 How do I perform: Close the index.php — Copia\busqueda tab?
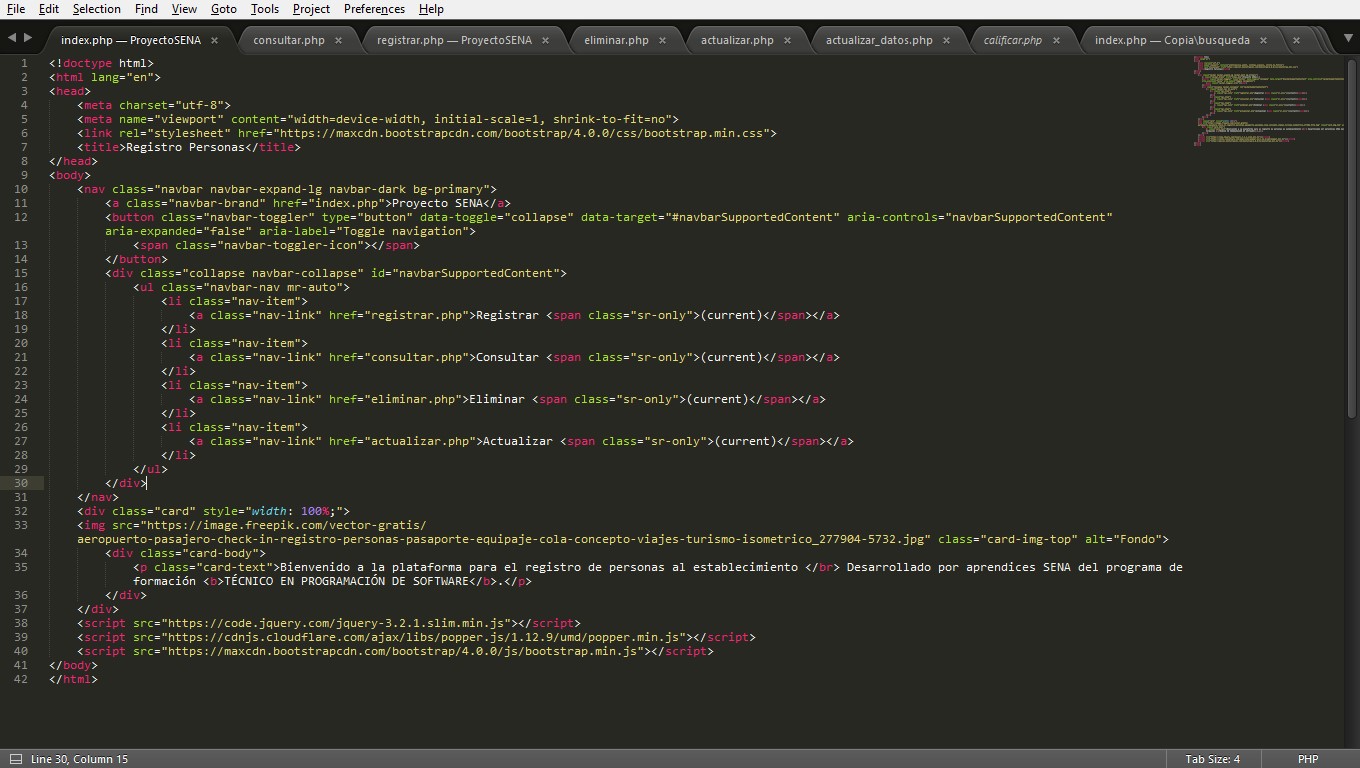[1263, 40]
